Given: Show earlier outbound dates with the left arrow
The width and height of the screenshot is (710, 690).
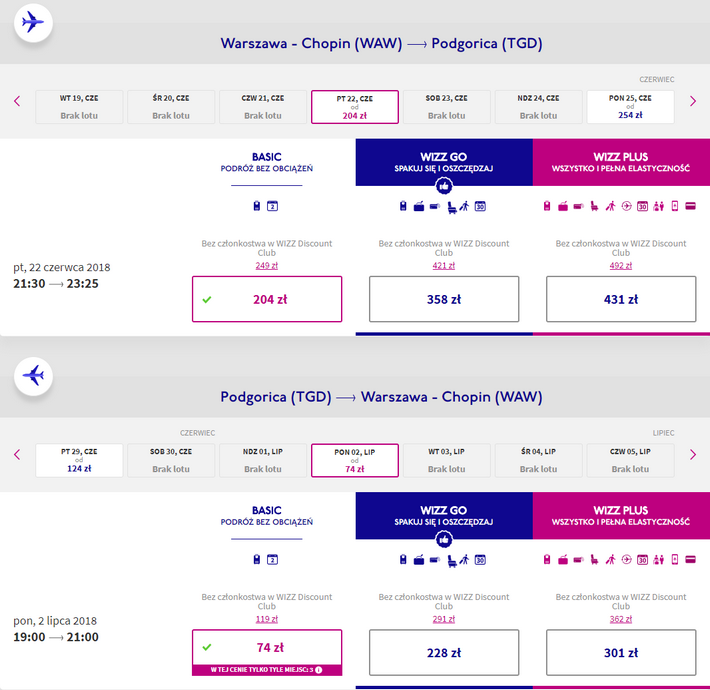Looking at the screenshot, I should tap(17, 101).
